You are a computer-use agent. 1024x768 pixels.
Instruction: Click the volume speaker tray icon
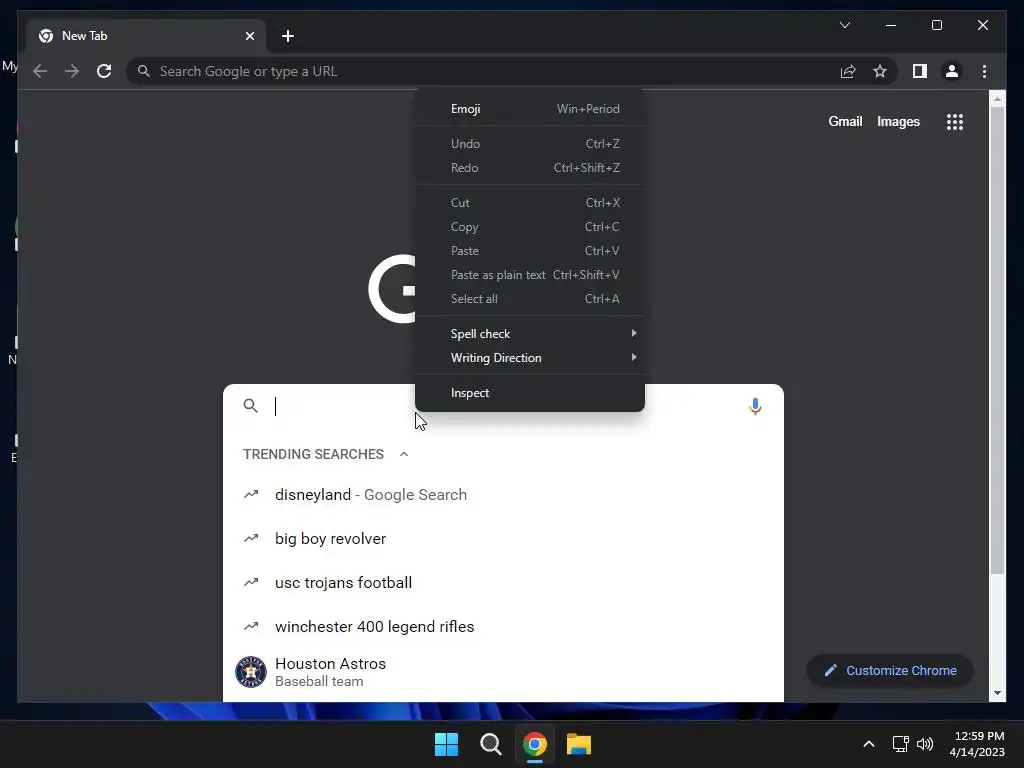925,744
